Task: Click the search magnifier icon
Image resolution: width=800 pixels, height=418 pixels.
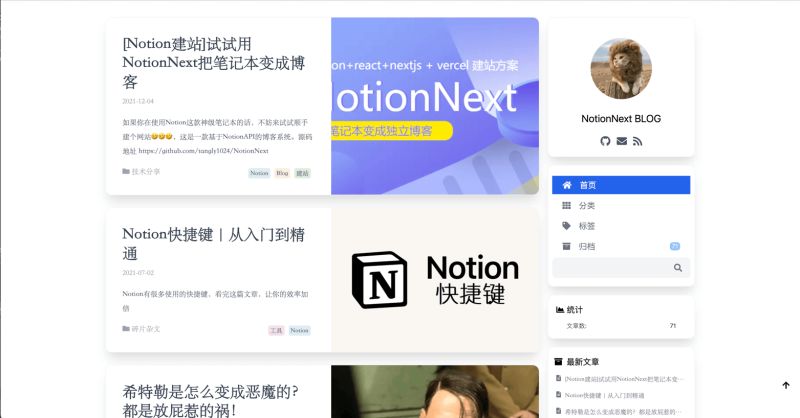Action: point(678,267)
